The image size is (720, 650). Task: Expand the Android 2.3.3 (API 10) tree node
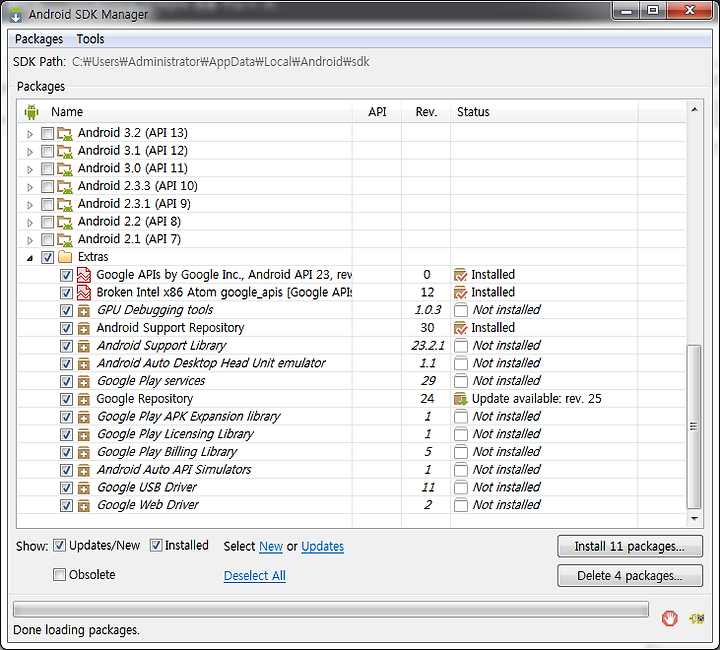point(30,187)
